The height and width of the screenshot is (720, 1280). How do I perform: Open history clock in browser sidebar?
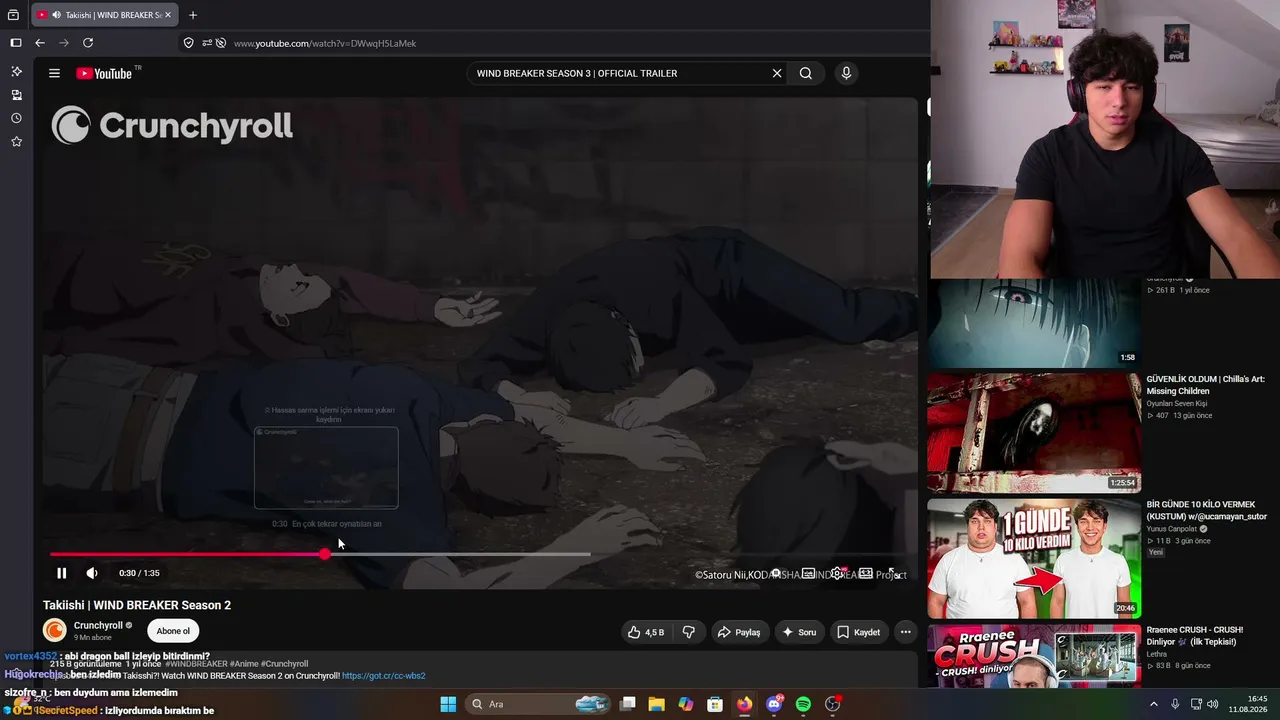16,118
